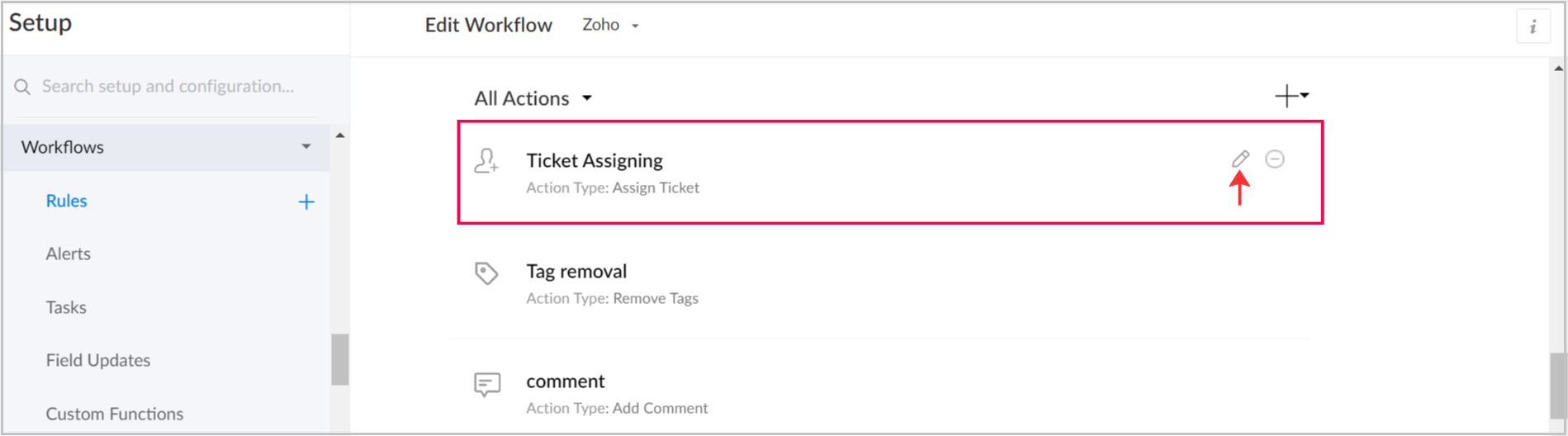Viewport: 1568px width, 436px height.
Task: Go to Tasks in the sidebar
Action: tap(66, 307)
